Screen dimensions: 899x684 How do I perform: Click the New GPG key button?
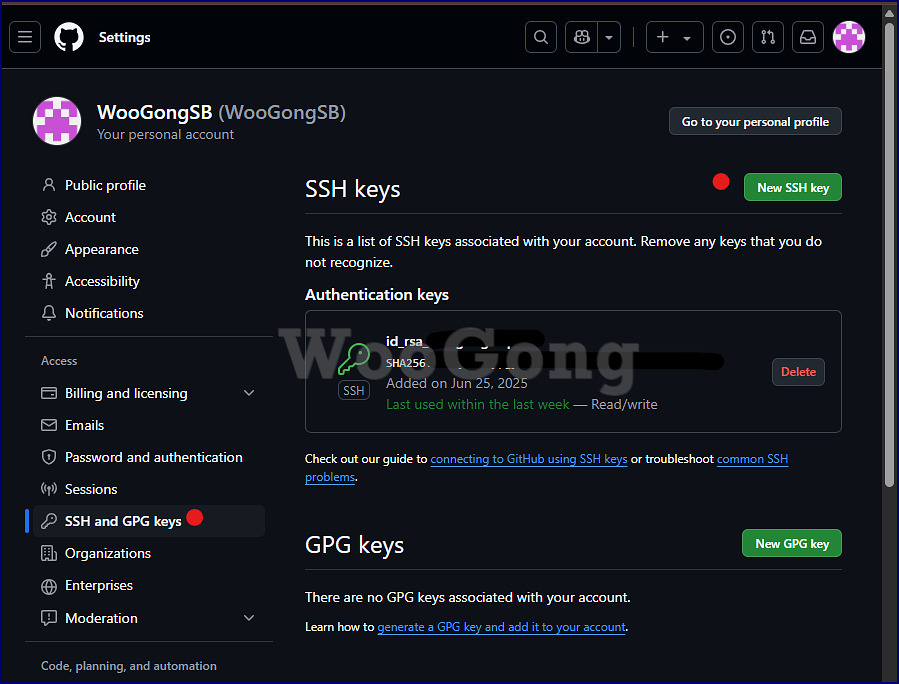792,544
